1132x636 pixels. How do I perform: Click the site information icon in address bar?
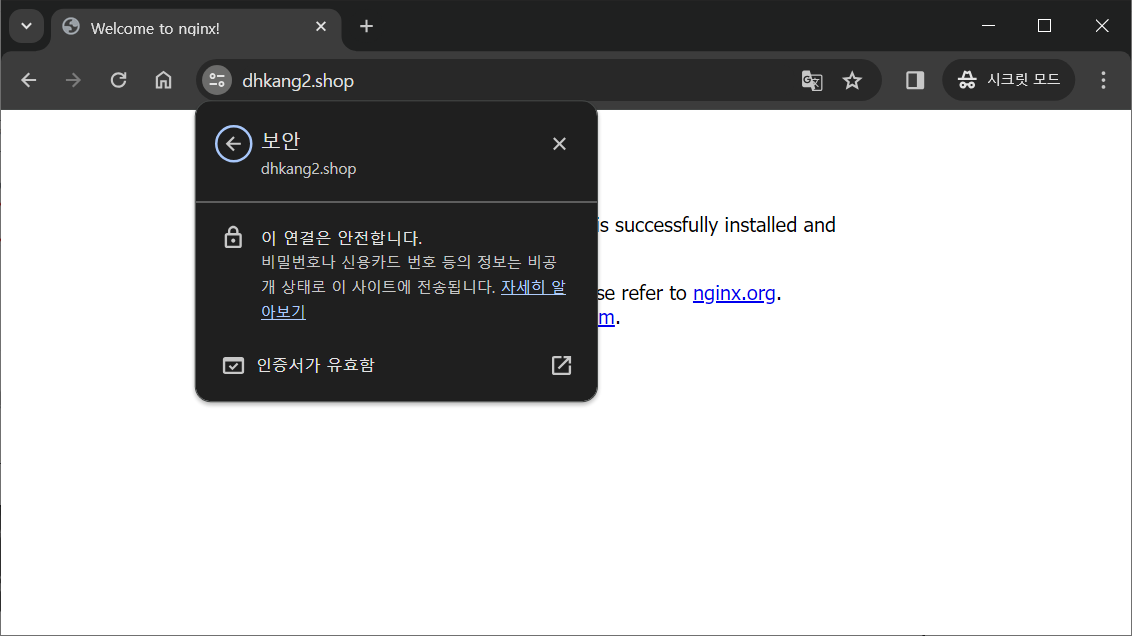[x=217, y=80]
